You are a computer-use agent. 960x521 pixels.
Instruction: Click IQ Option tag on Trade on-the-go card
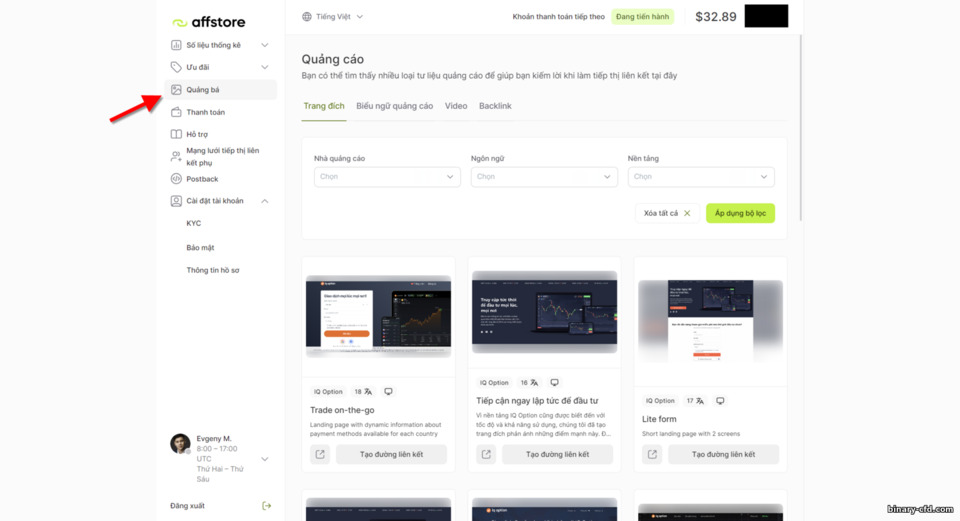328,392
